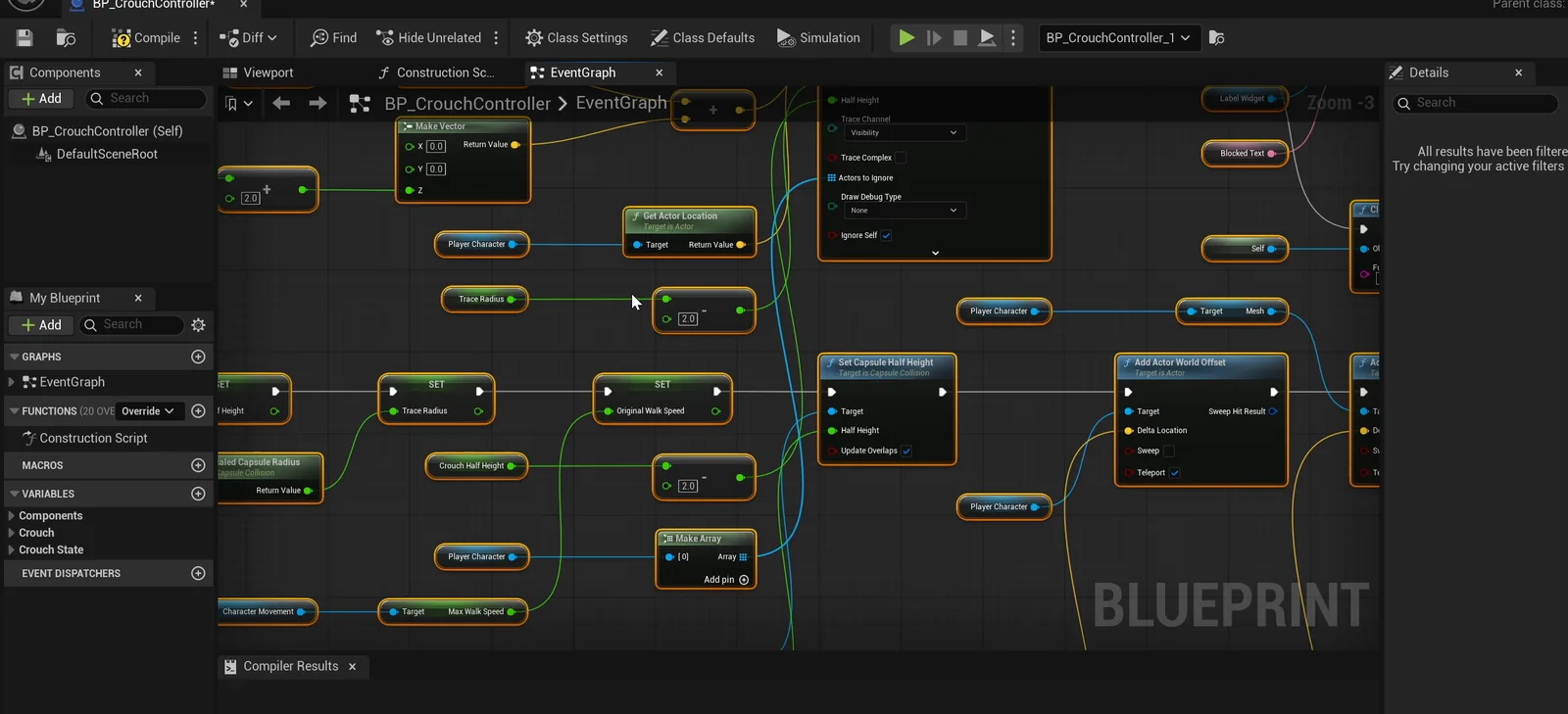Add a new component with Add button
This screenshot has width=1568, height=714.
point(41,99)
